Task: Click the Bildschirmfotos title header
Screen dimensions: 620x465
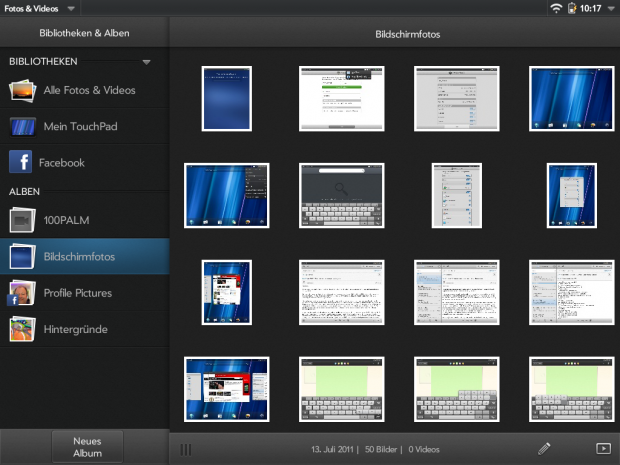Action: point(394,33)
